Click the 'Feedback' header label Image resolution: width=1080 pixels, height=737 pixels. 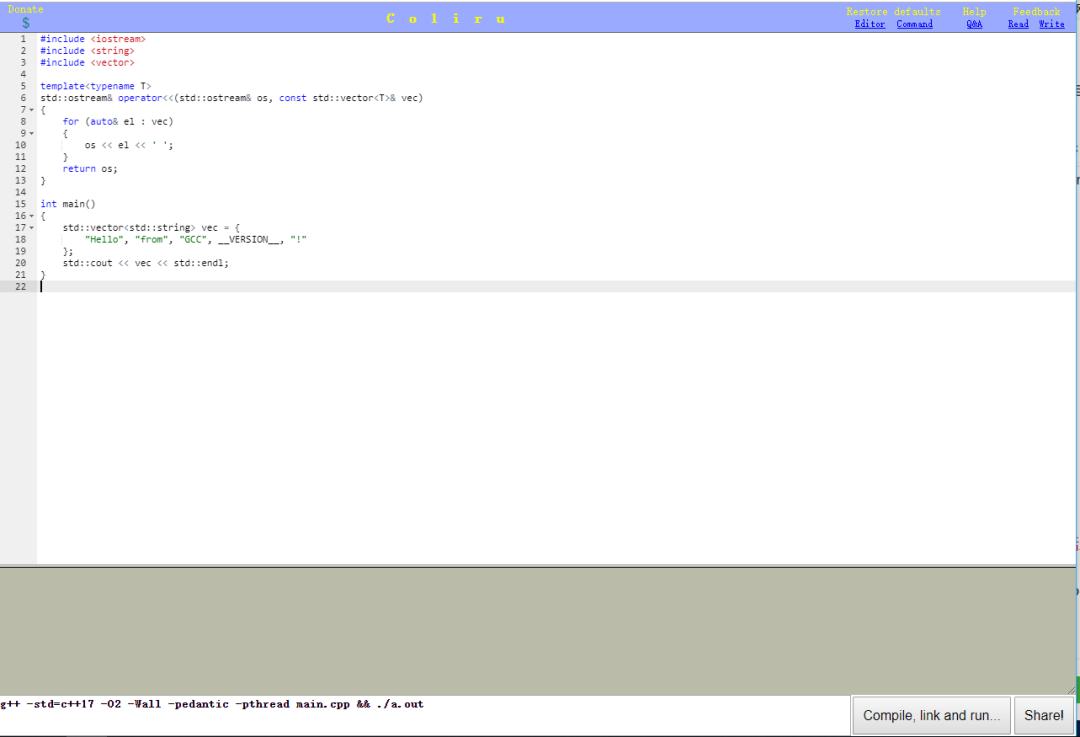tap(1036, 12)
